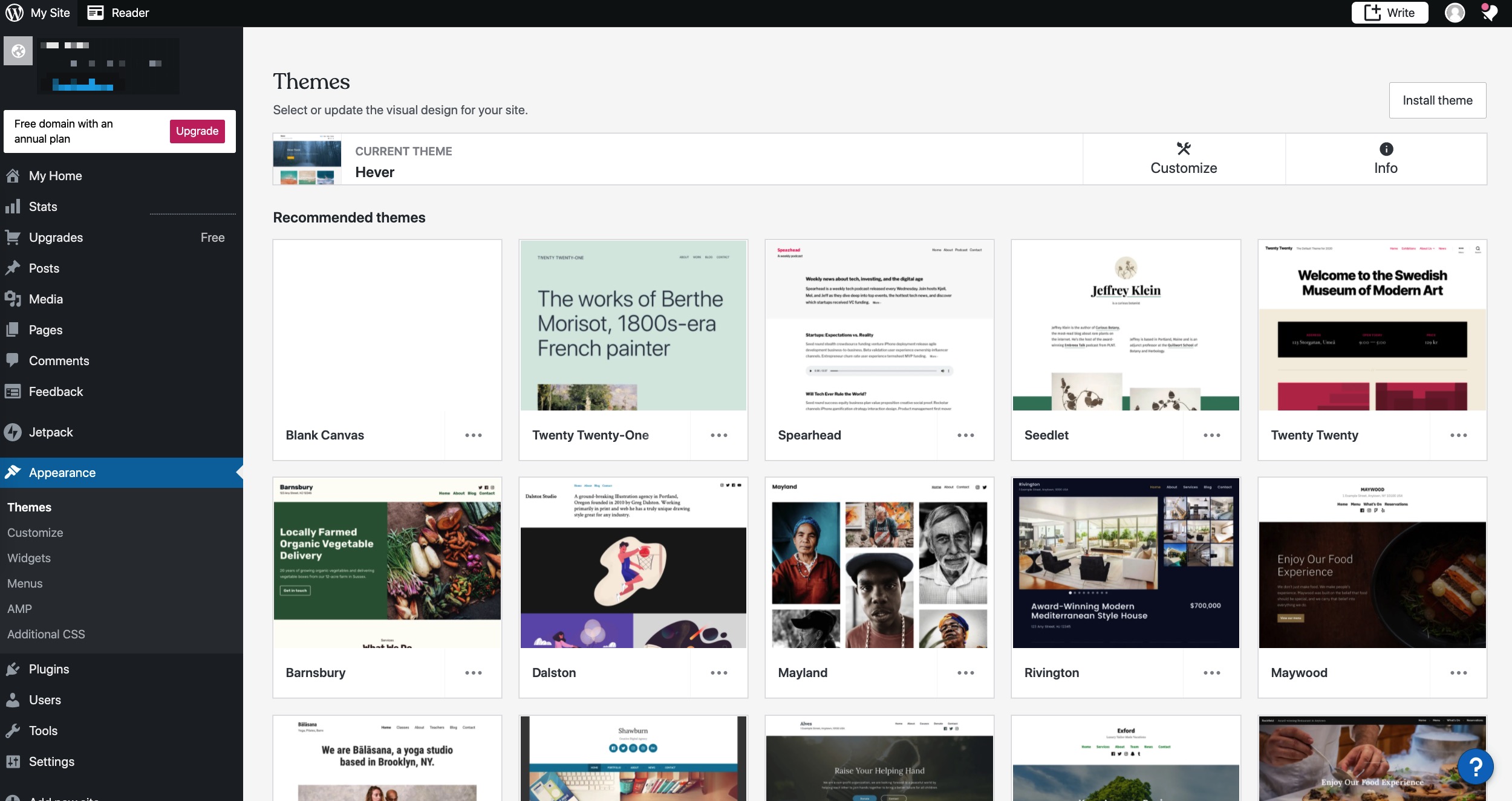Open Mayland theme options ellipsis
1512x801 pixels.
pos(966,673)
